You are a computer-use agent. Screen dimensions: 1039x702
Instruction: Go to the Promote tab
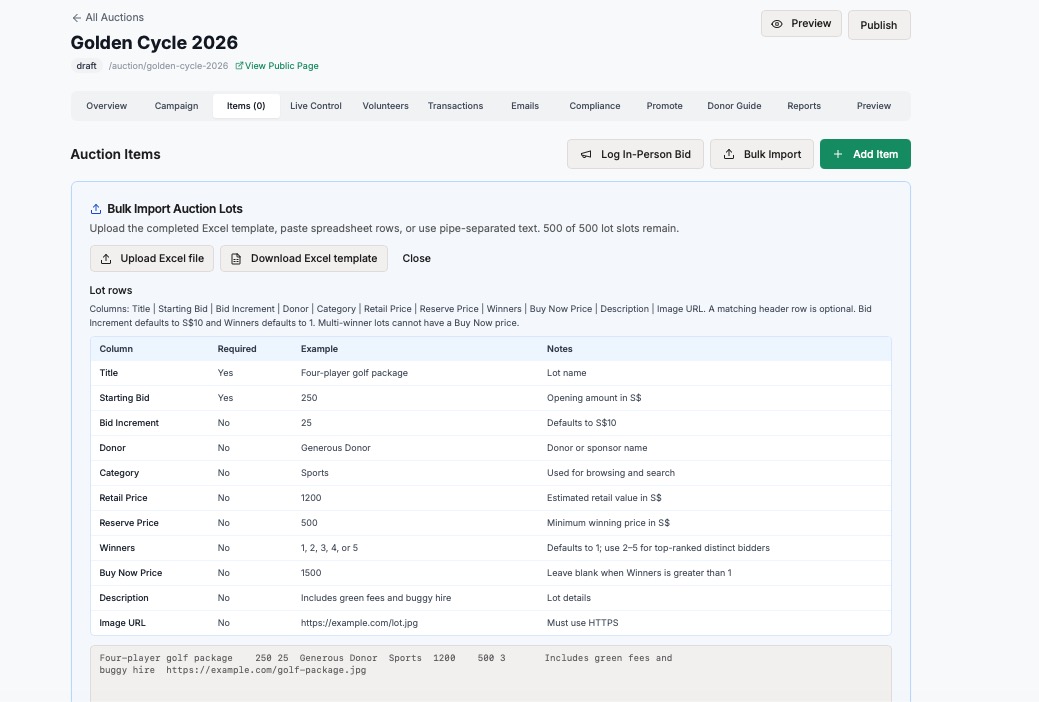[665, 106]
